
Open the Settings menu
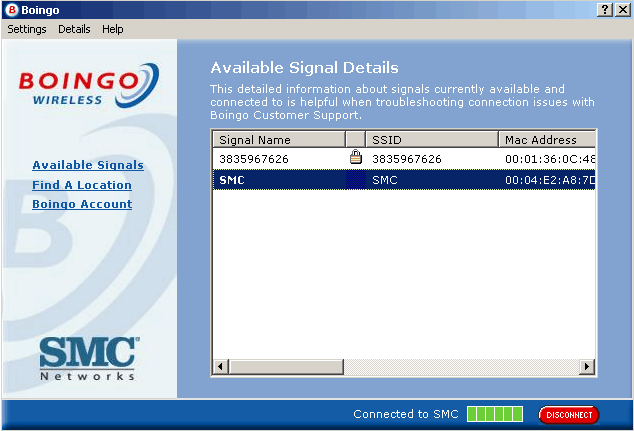(27, 29)
